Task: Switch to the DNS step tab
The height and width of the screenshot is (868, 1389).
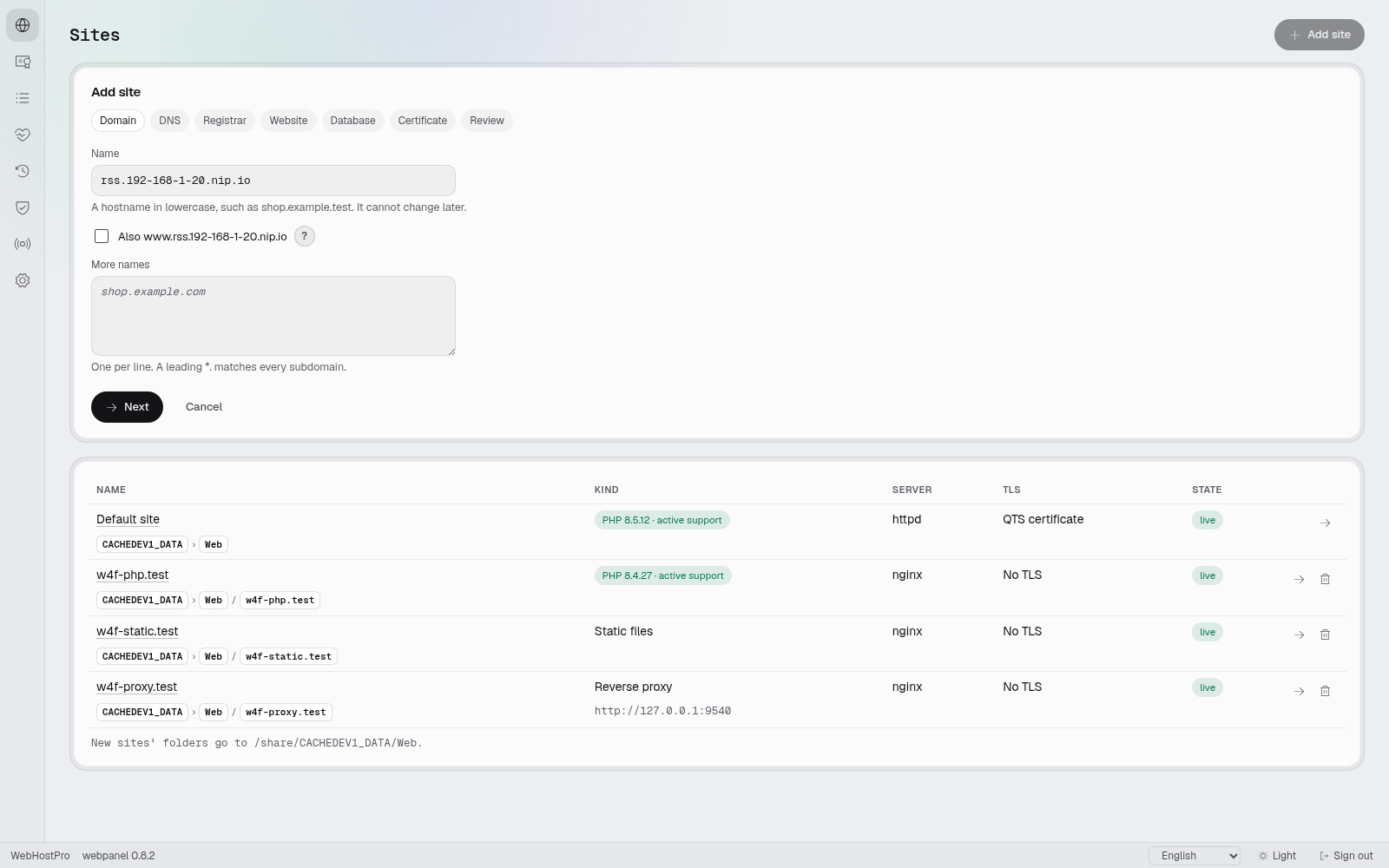Action: [x=170, y=121]
